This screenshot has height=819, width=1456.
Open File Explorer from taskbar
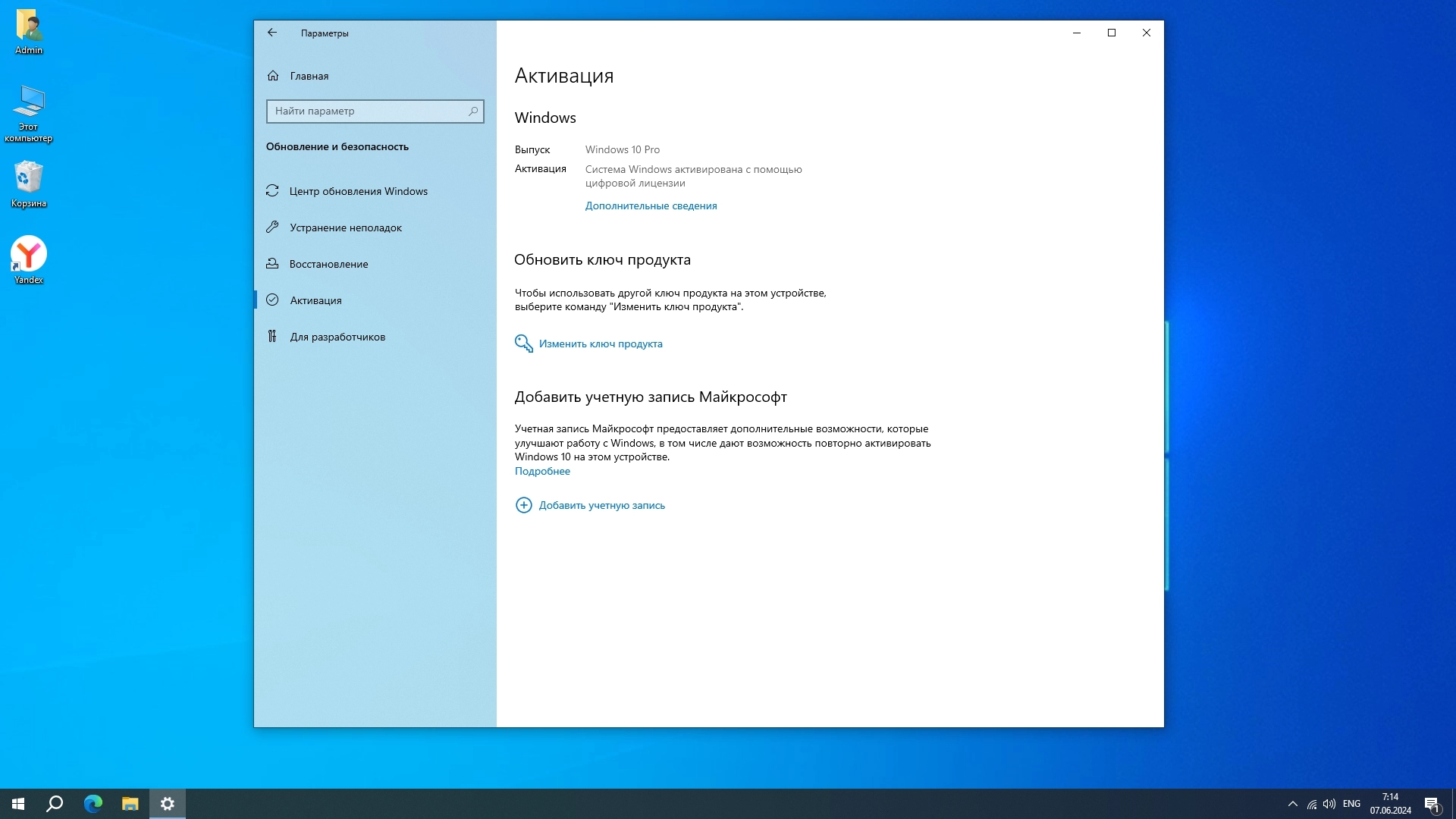[x=130, y=804]
